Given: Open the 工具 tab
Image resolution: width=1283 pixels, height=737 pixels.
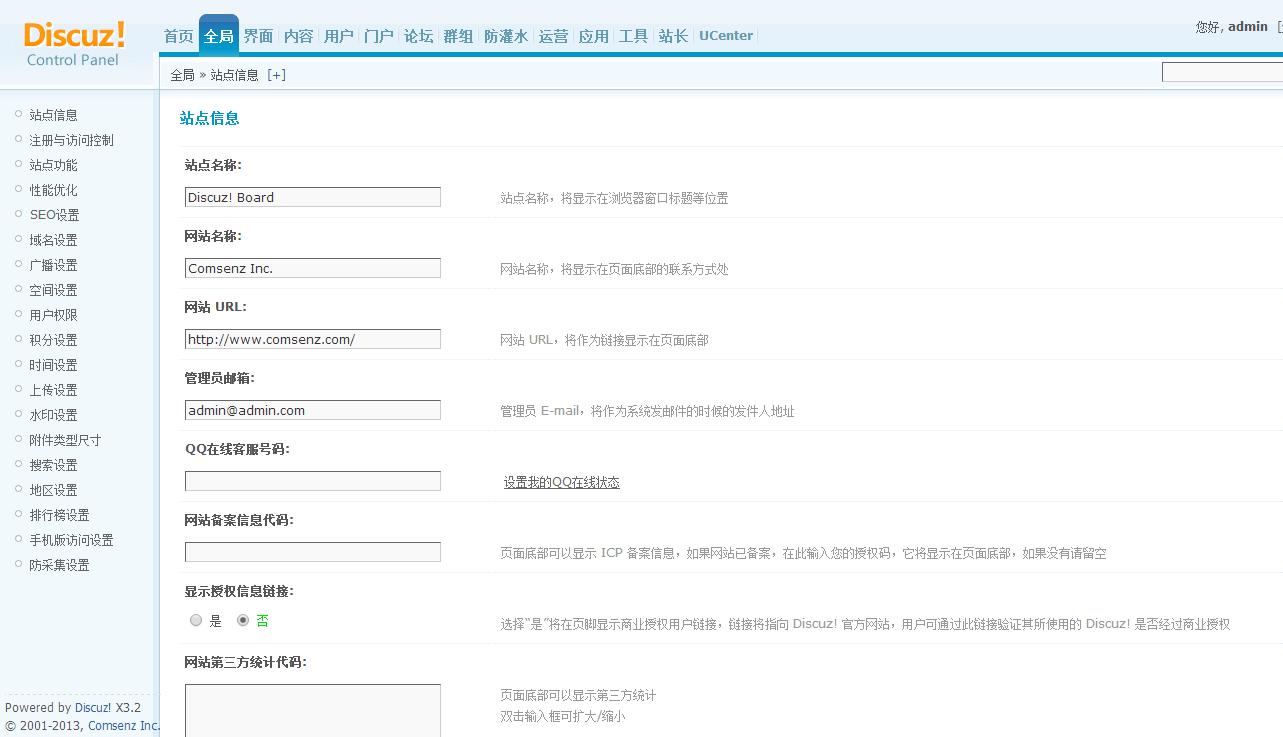Looking at the screenshot, I should (632, 35).
